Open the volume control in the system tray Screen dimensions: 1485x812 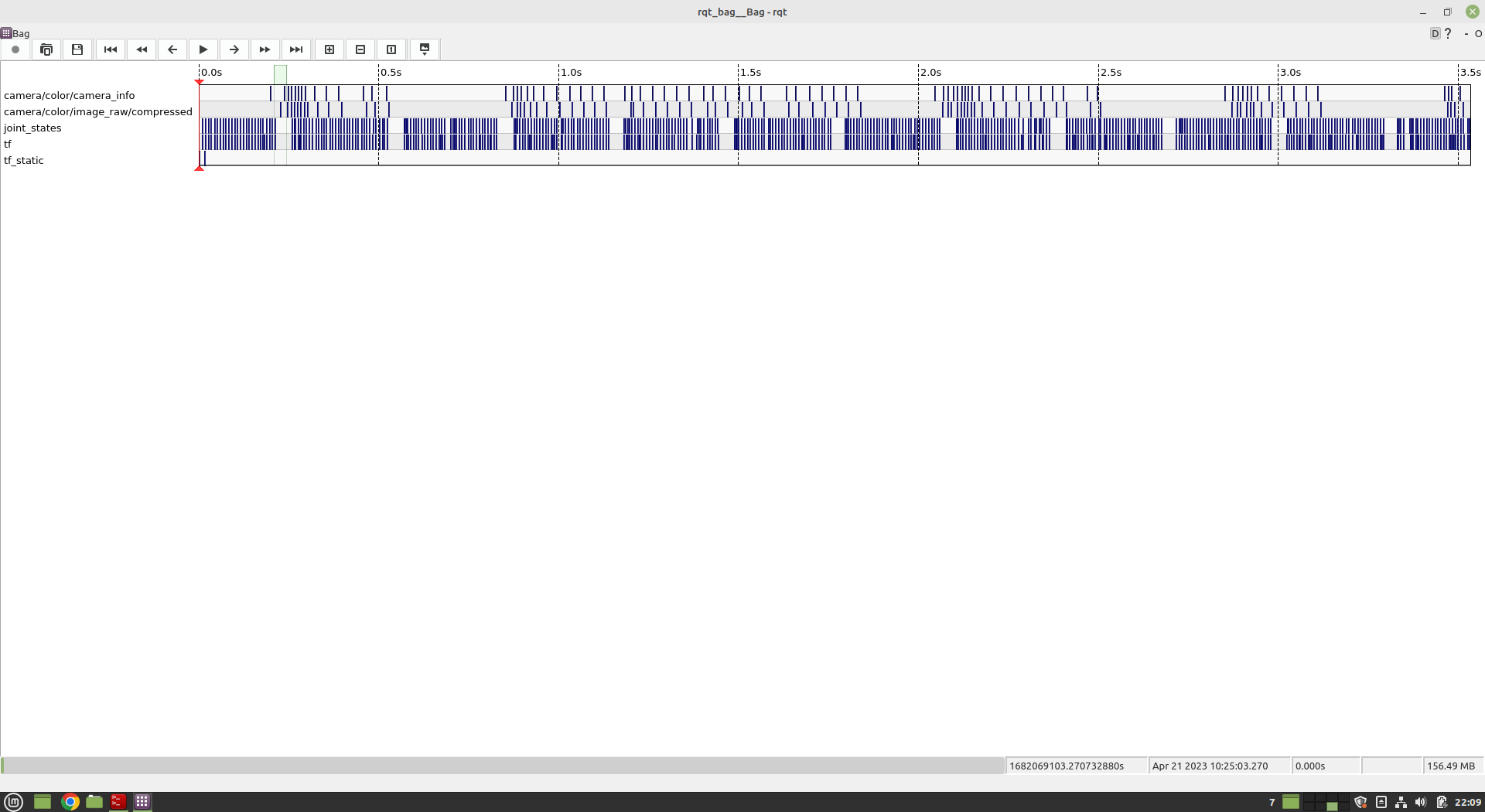pyautogui.click(x=1422, y=802)
